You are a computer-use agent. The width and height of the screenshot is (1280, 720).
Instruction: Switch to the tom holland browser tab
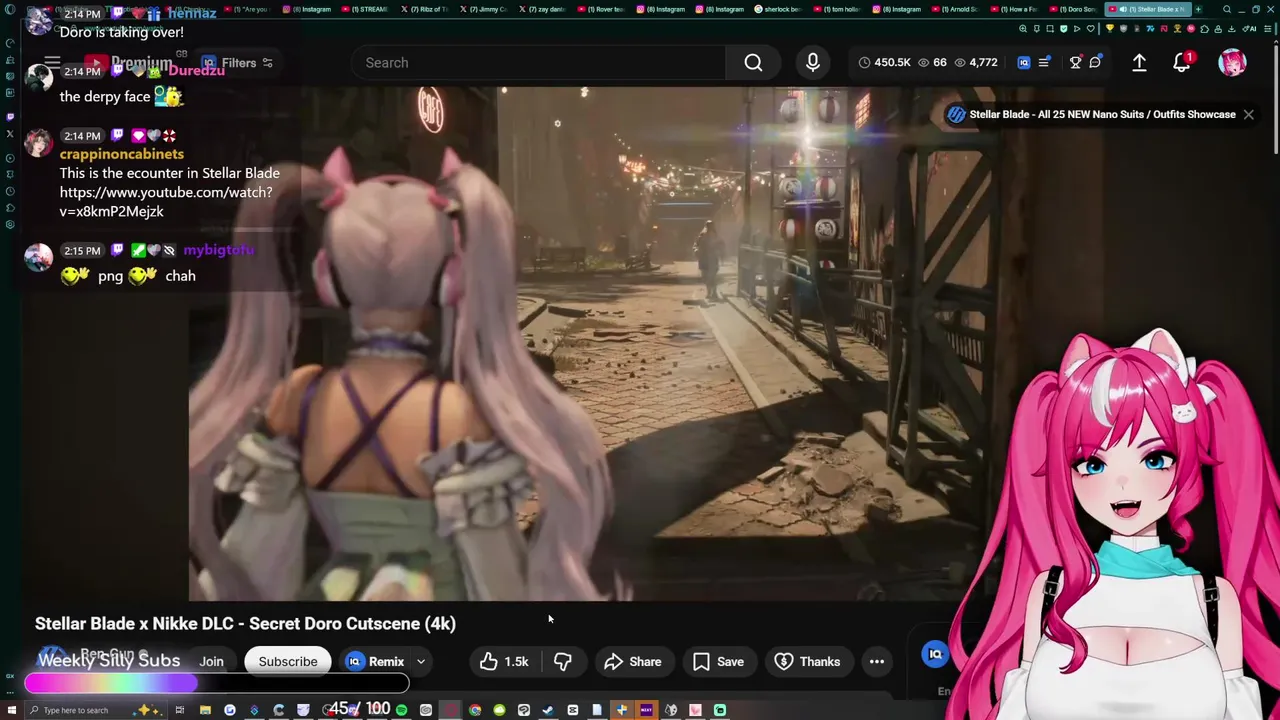[x=837, y=9]
